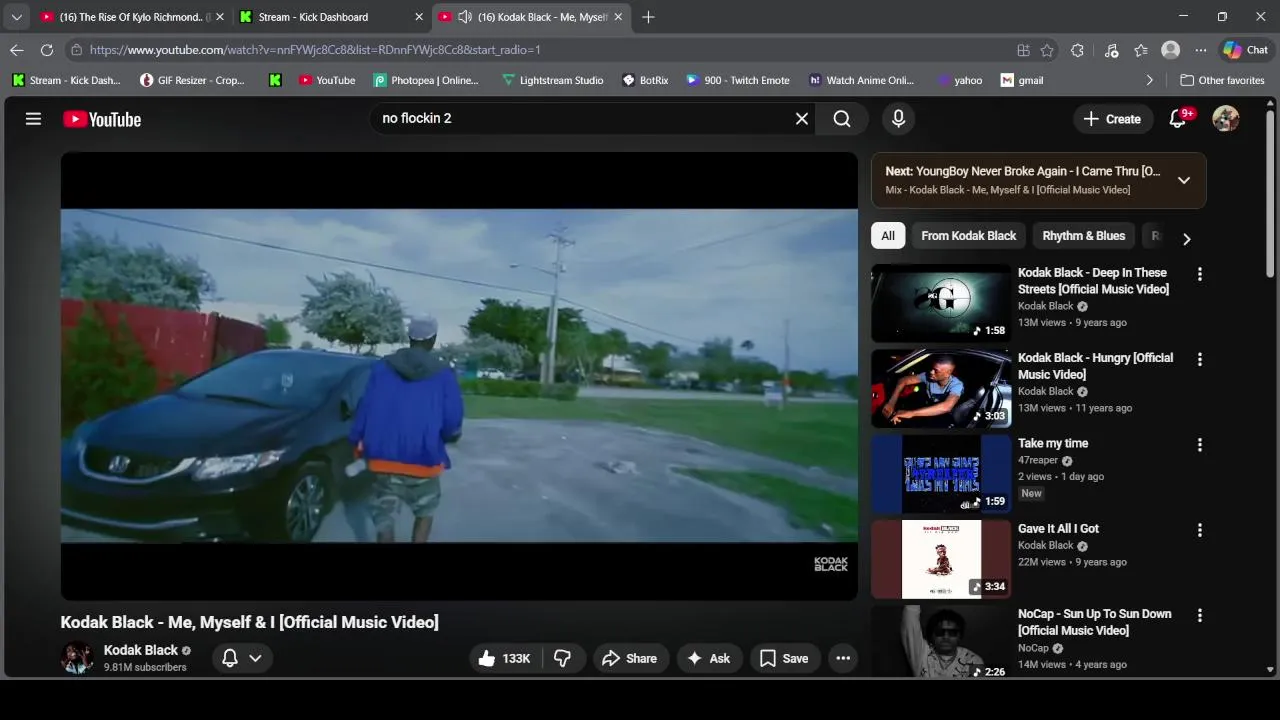
Task: Open options for Sun Up To Sun Down
Action: pyautogui.click(x=1199, y=615)
